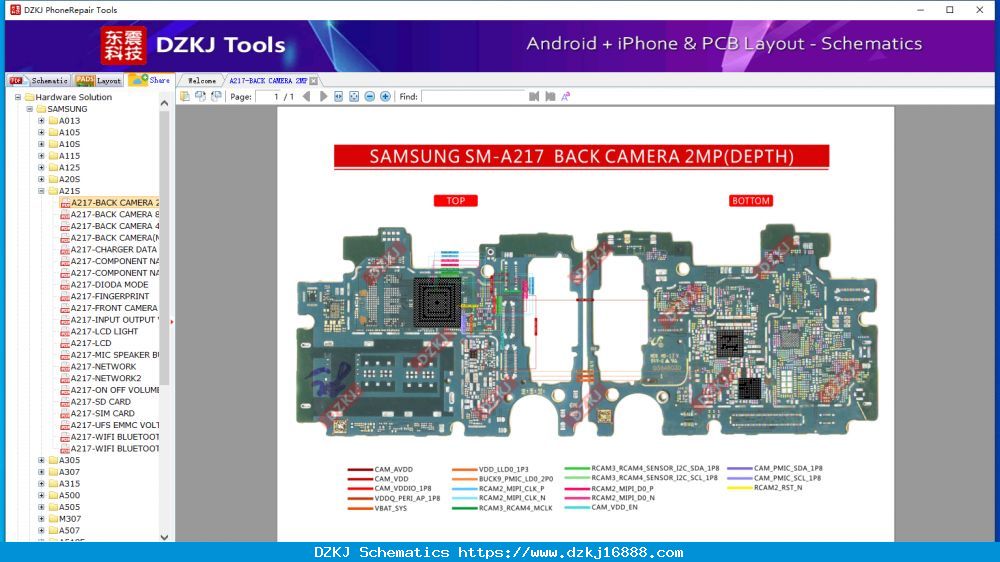Go to next page arrow
This screenshot has width=1000, height=562.
(x=323, y=96)
